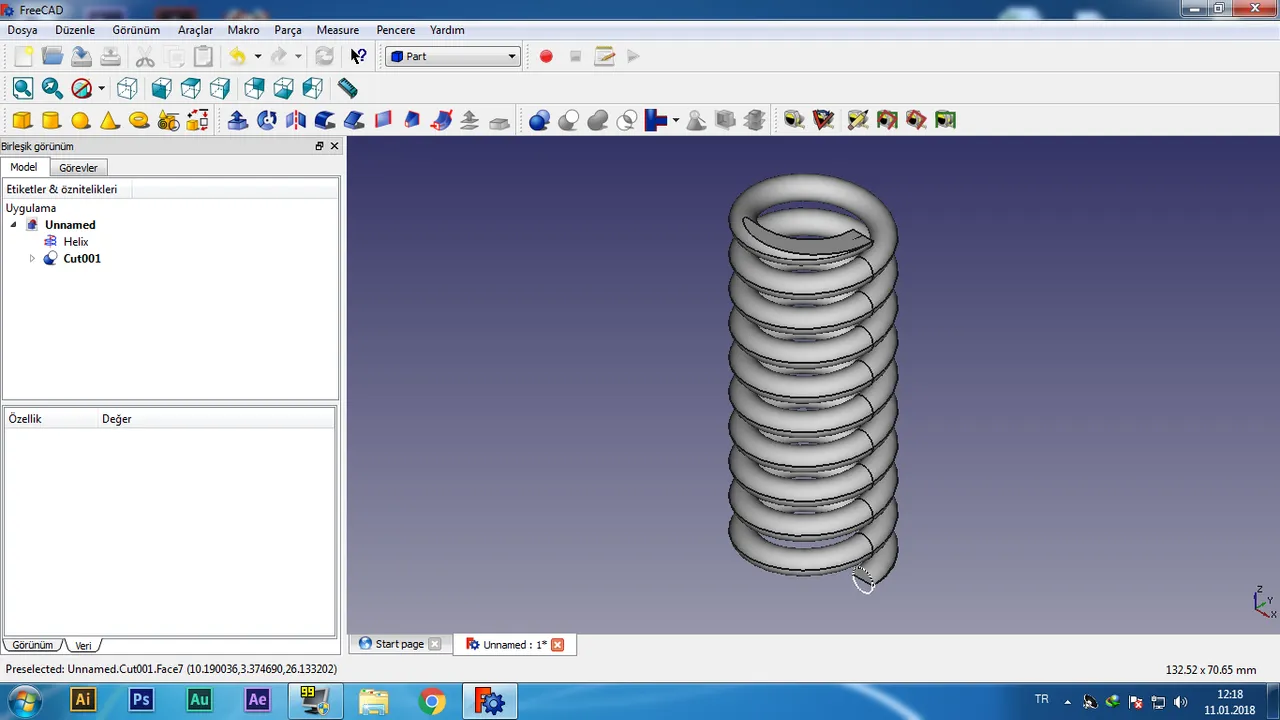This screenshot has width=1280, height=720.
Task: Switch to the Görünüm property tab
Action: click(x=33, y=646)
